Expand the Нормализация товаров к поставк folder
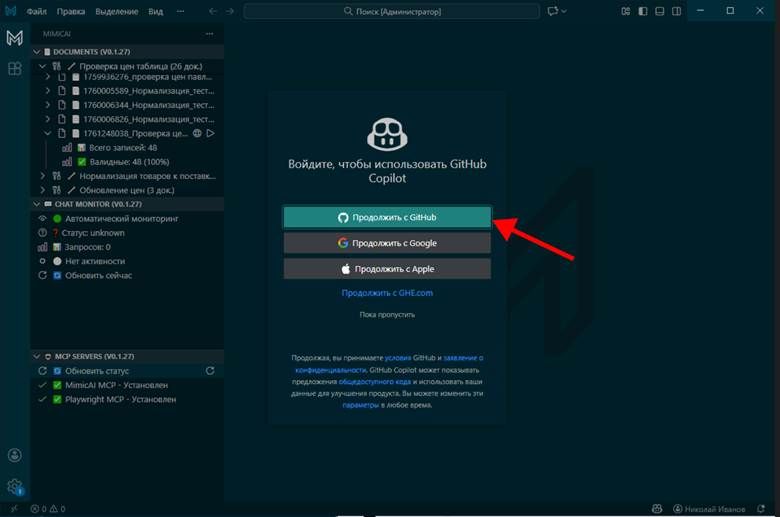780x517 pixels. [42, 176]
